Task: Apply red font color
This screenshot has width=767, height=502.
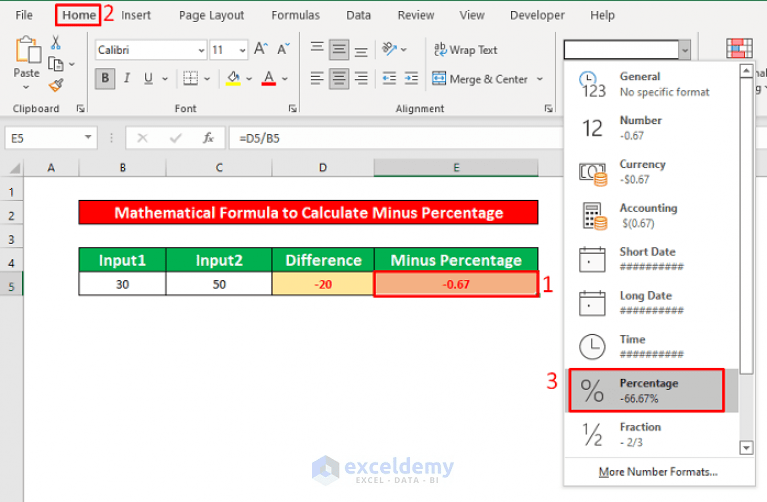Action: coord(269,78)
